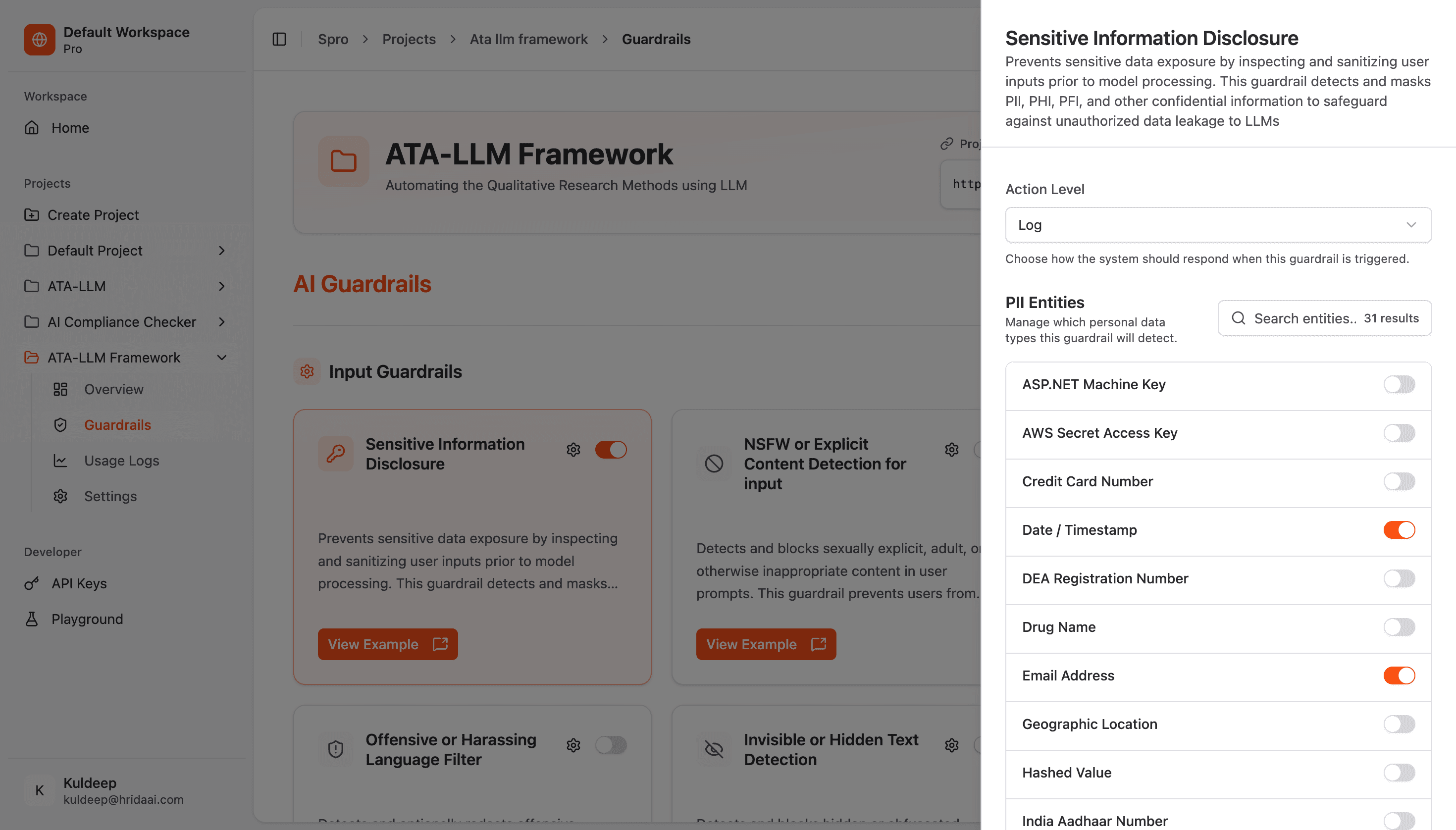This screenshot has width=1456, height=830.
Task: Click the key icon on Sensitive Information card
Action: click(335, 454)
